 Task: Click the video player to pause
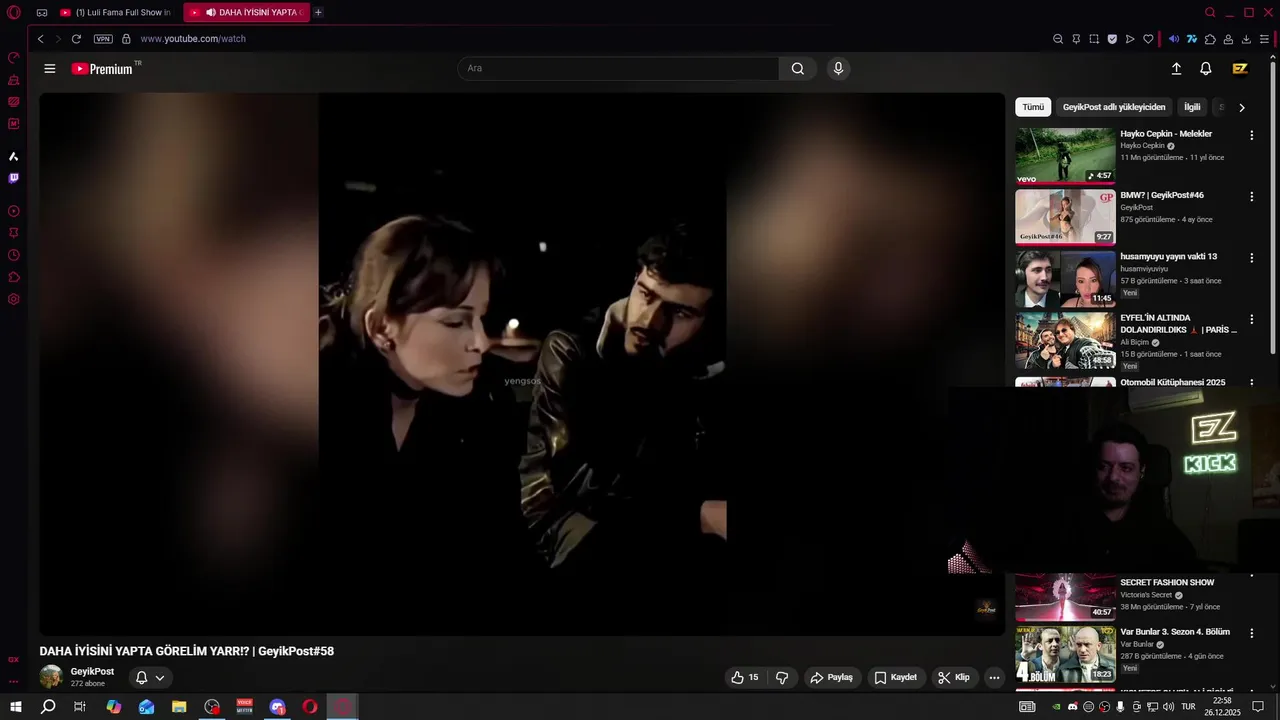tap(522, 364)
